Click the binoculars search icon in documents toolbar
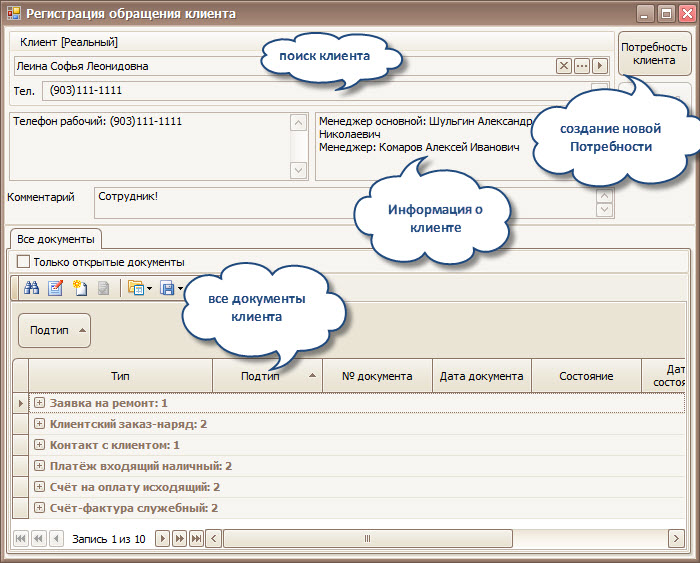The height and width of the screenshot is (563, 700). click(x=31, y=288)
